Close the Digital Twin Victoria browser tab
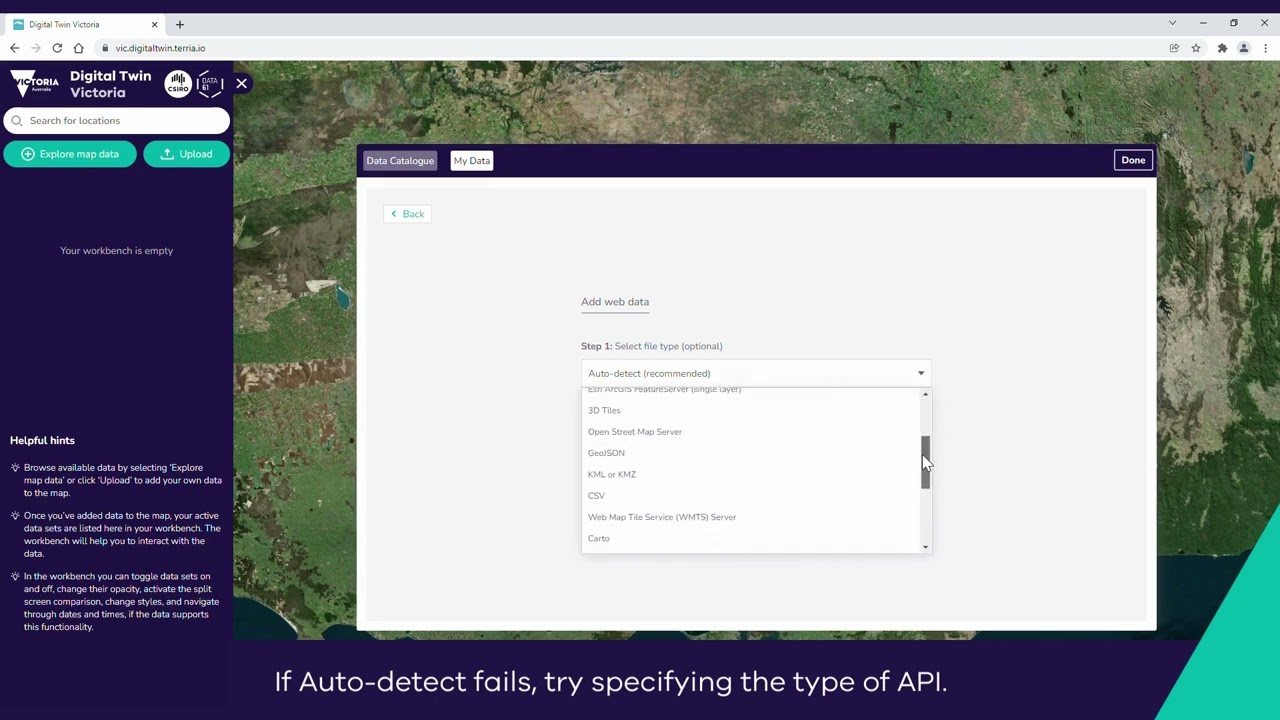 154,24
